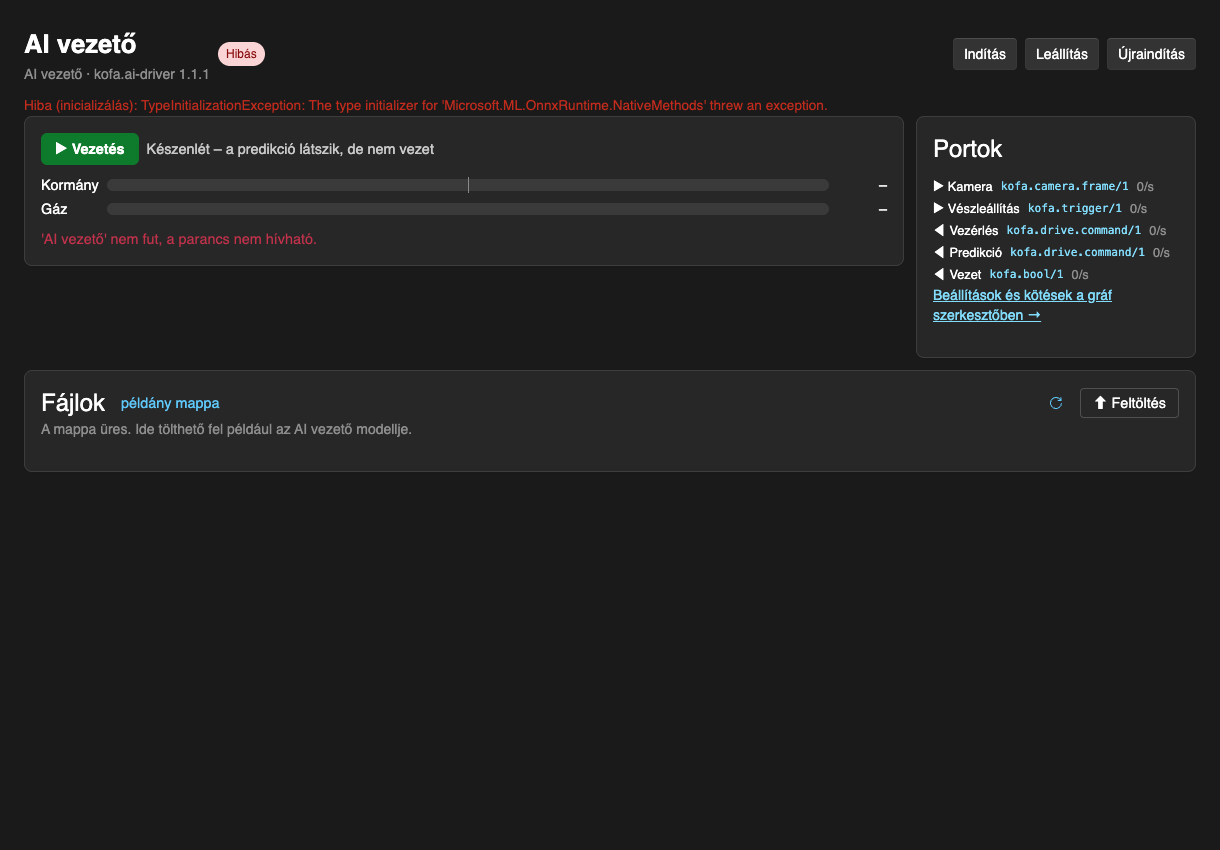This screenshot has height=850, width=1220.
Task: Click the kofa.trigger/1 type label
Action: tap(1074, 208)
